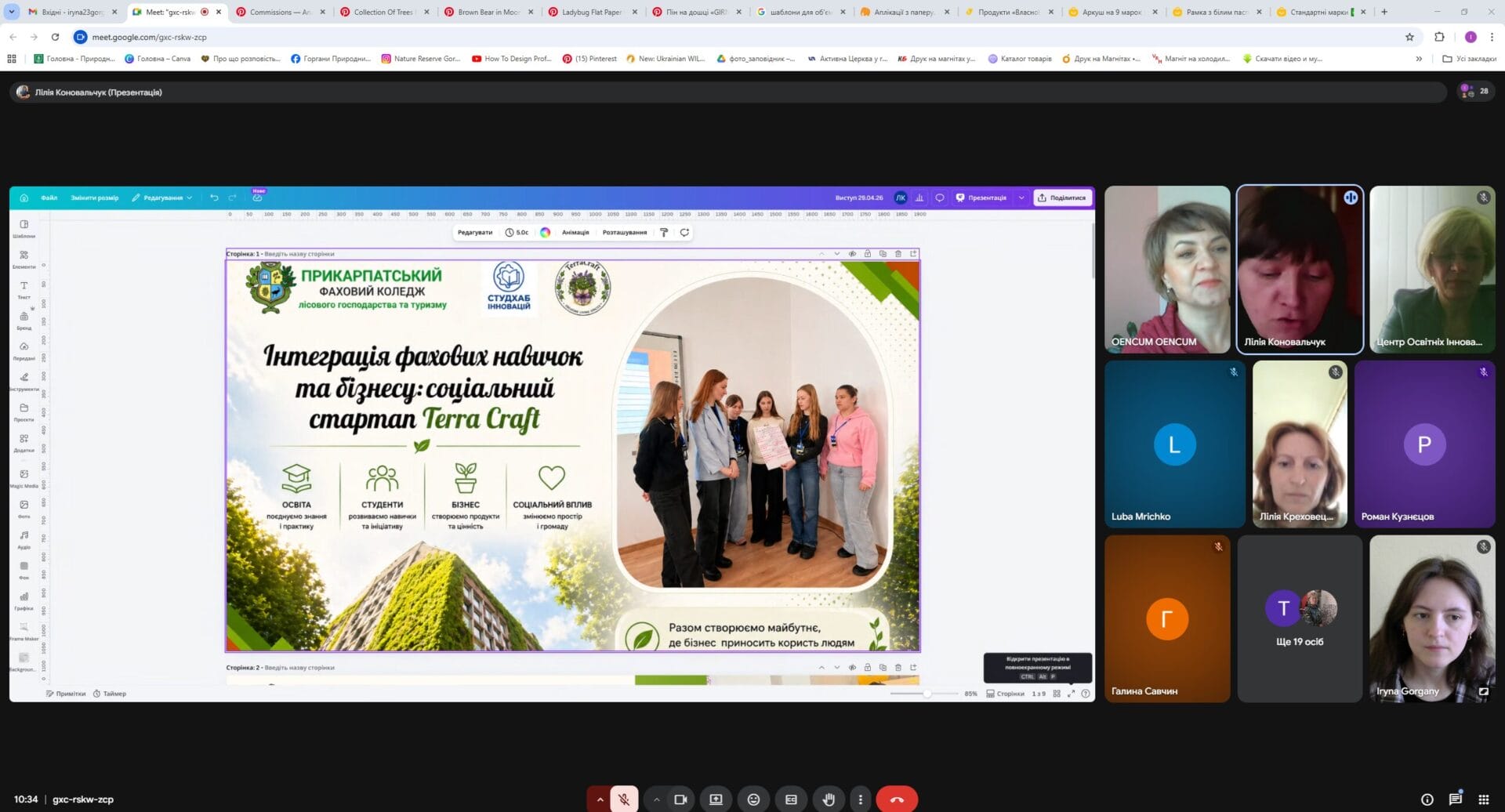Open the activities grid icon

pyautogui.click(x=1483, y=799)
